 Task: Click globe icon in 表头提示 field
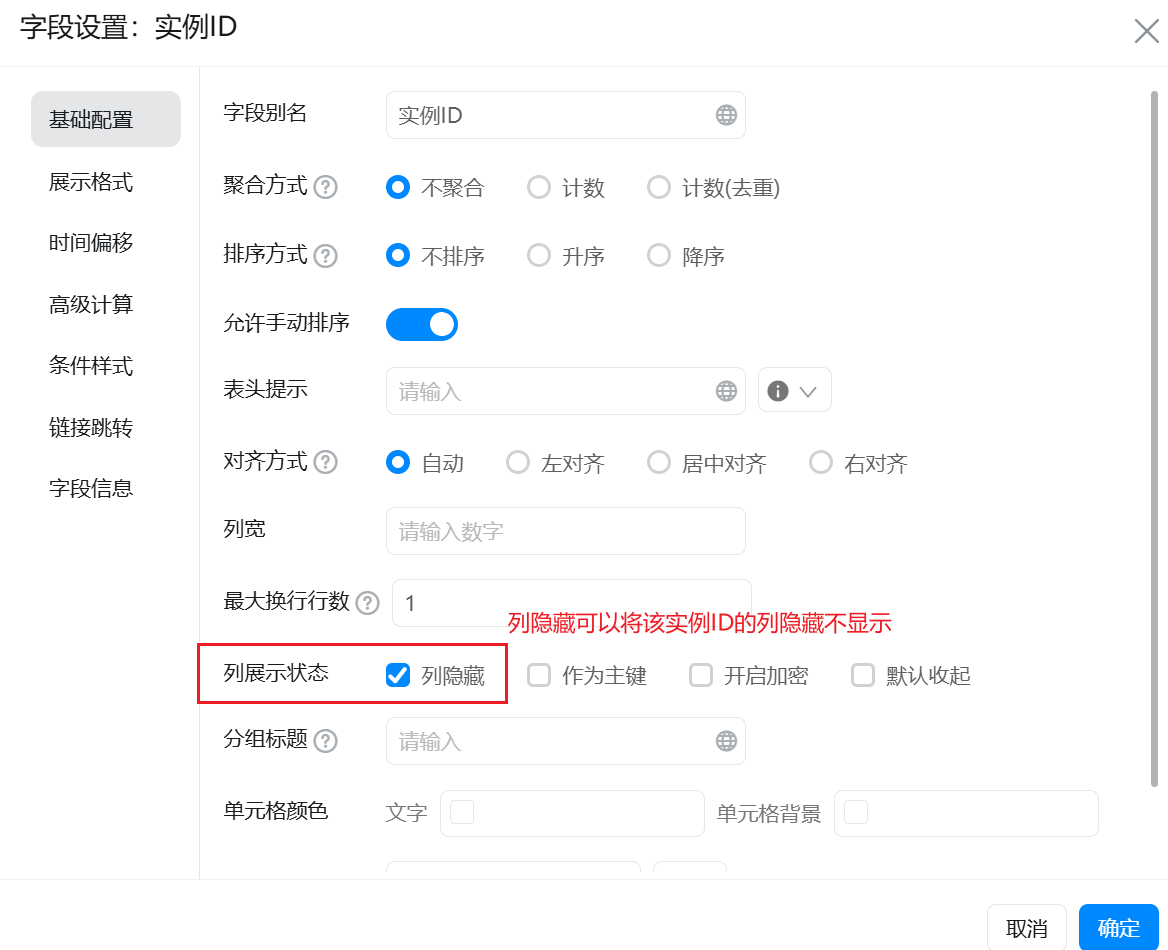tap(726, 391)
